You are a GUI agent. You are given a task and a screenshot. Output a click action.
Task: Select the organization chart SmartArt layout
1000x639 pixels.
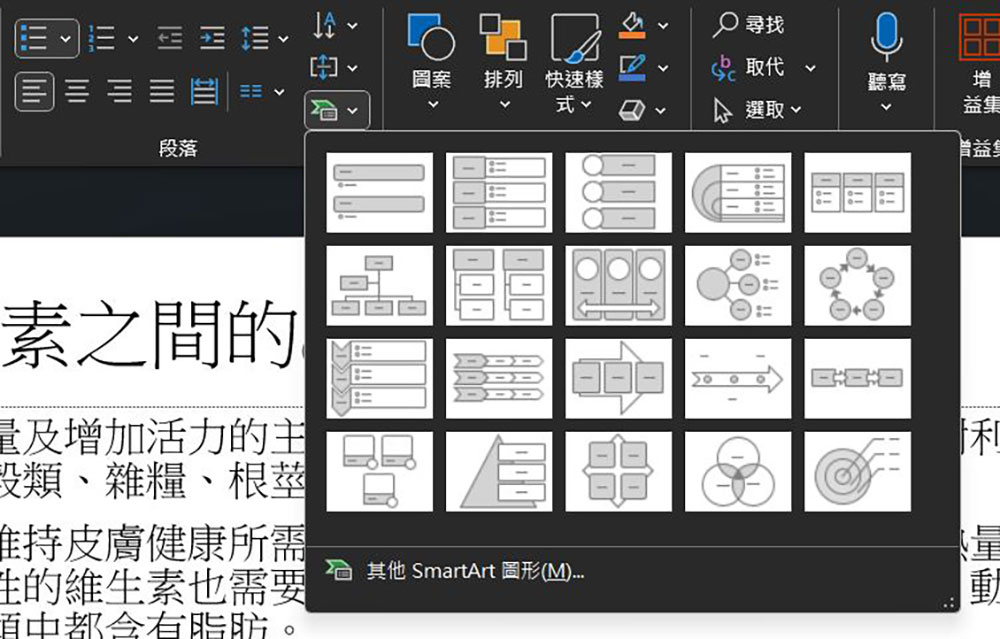pos(379,285)
